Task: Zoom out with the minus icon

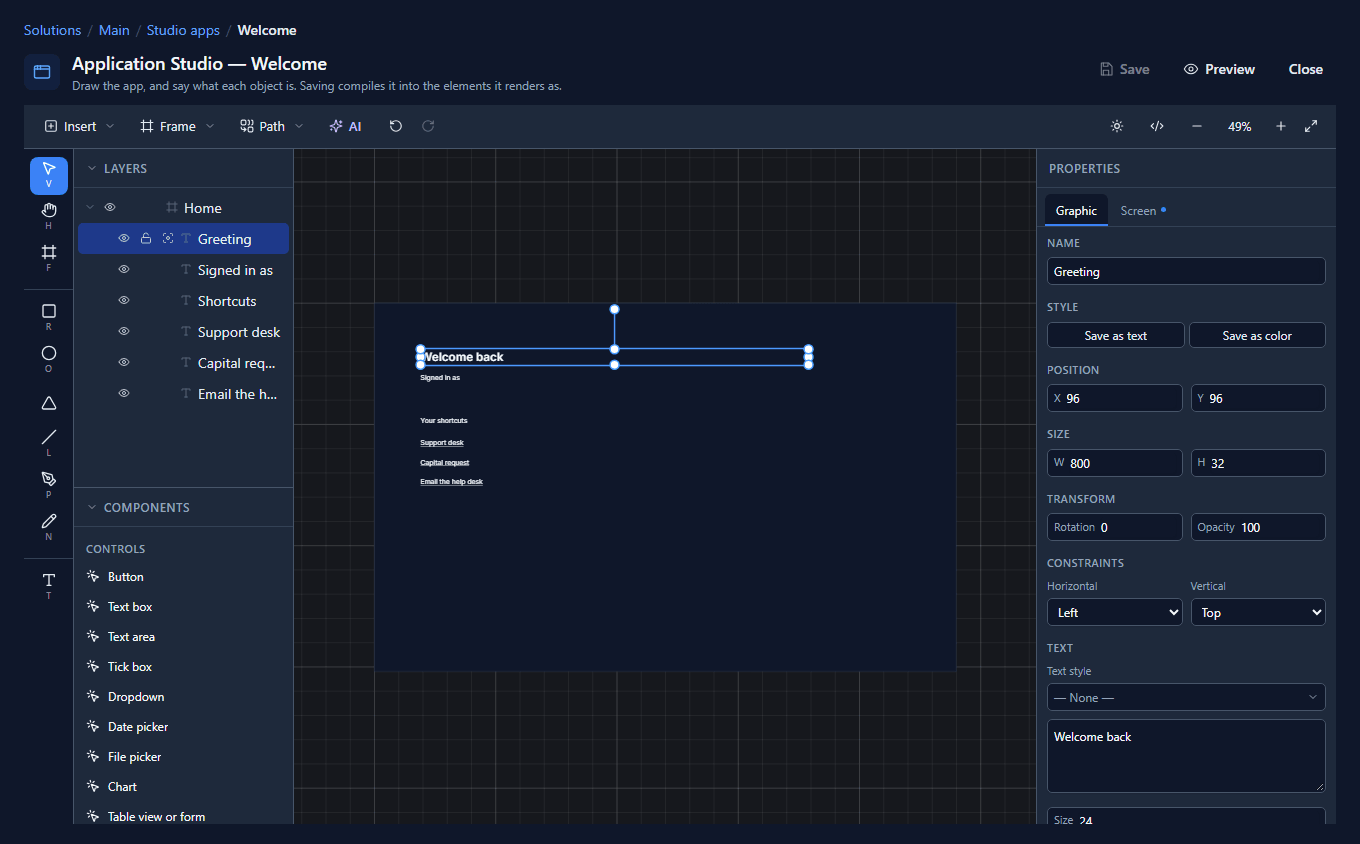Action: [x=1197, y=126]
